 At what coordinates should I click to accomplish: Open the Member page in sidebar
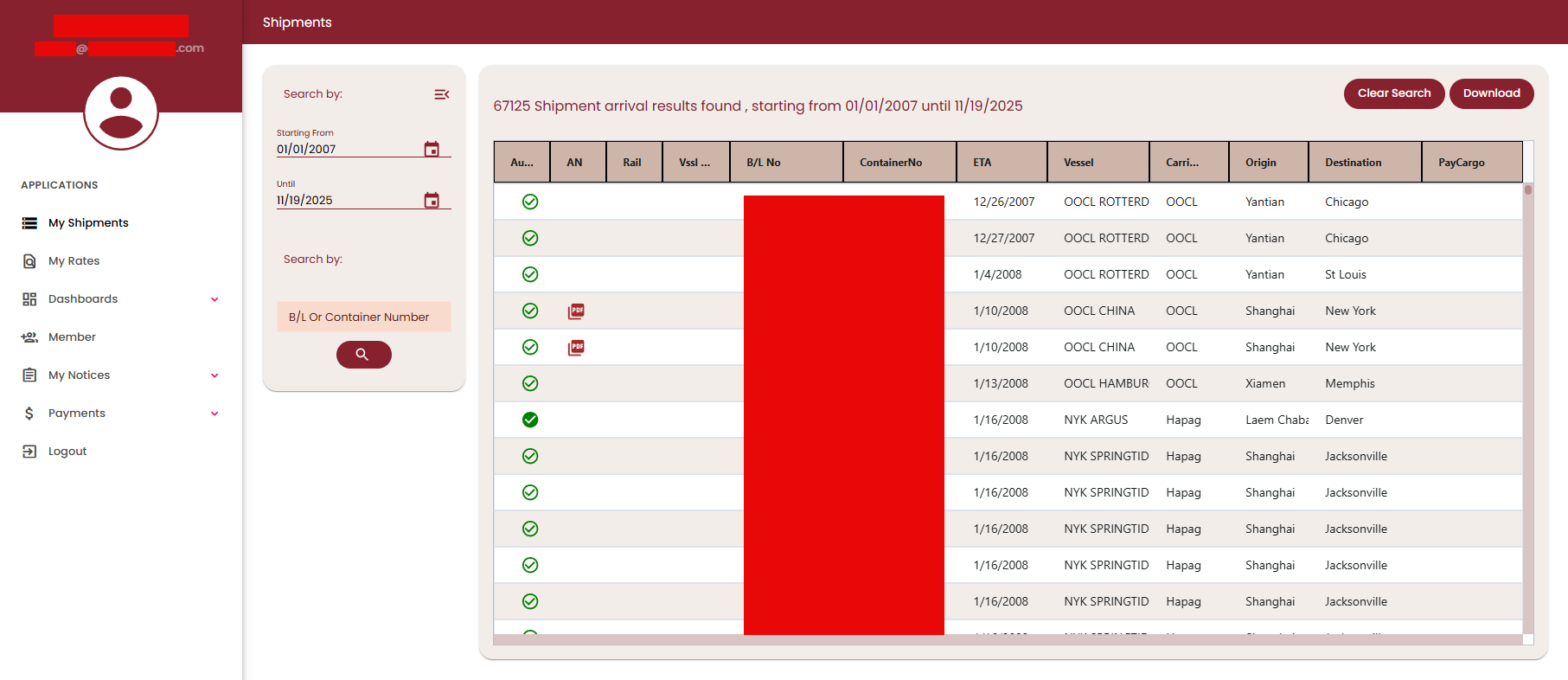pyautogui.click(x=72, y=337)
